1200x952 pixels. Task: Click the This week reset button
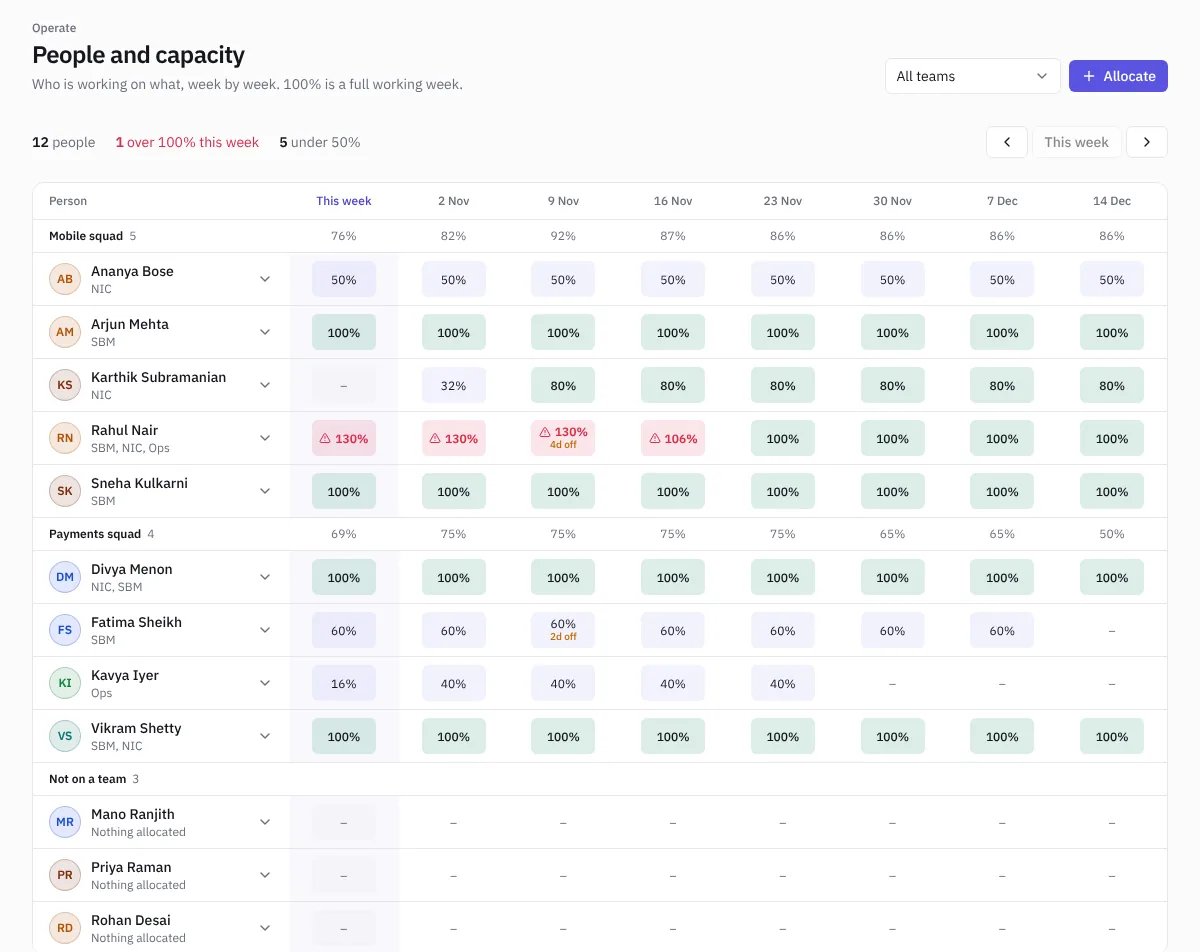[x=1076, y=142]
